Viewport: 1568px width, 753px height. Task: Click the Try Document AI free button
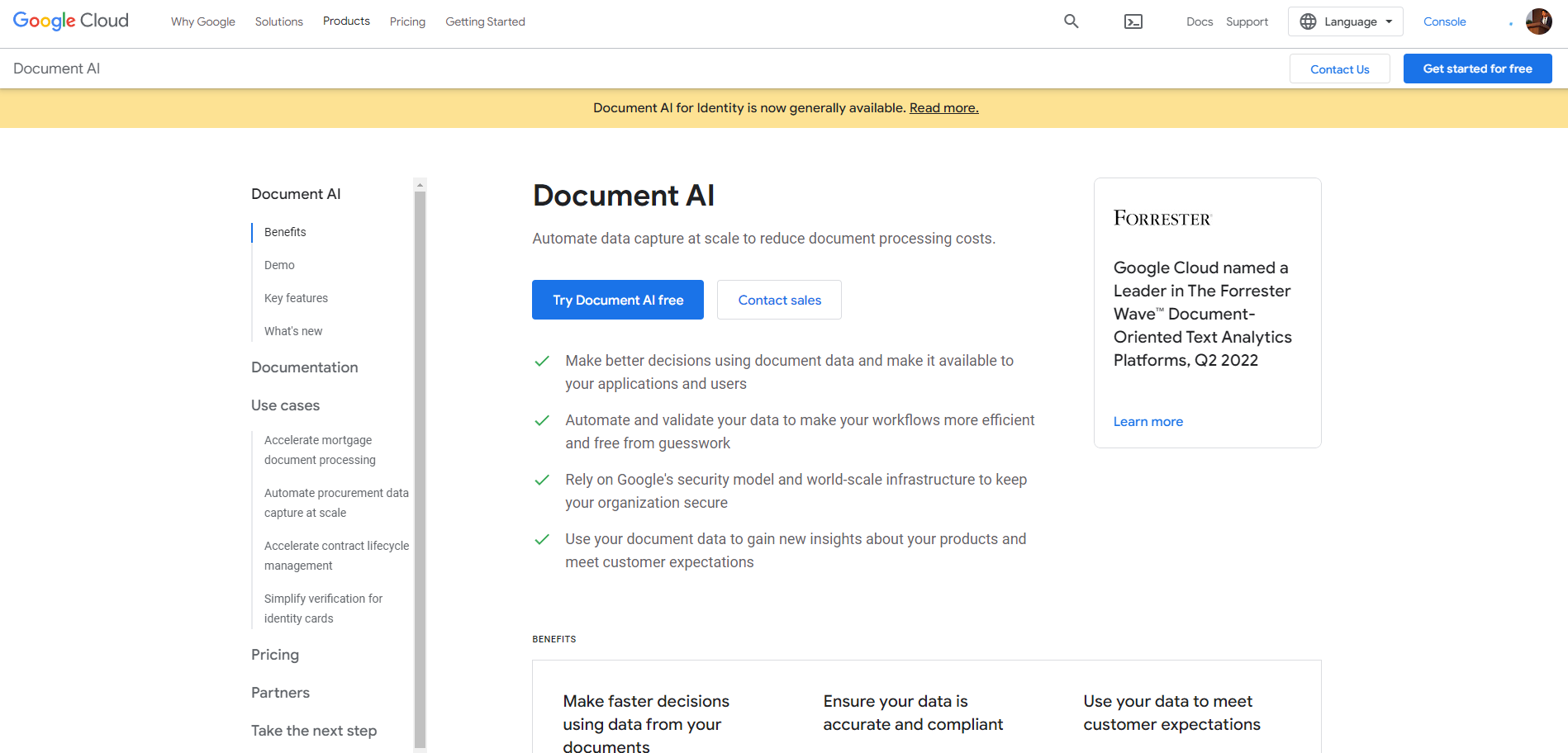618,300
